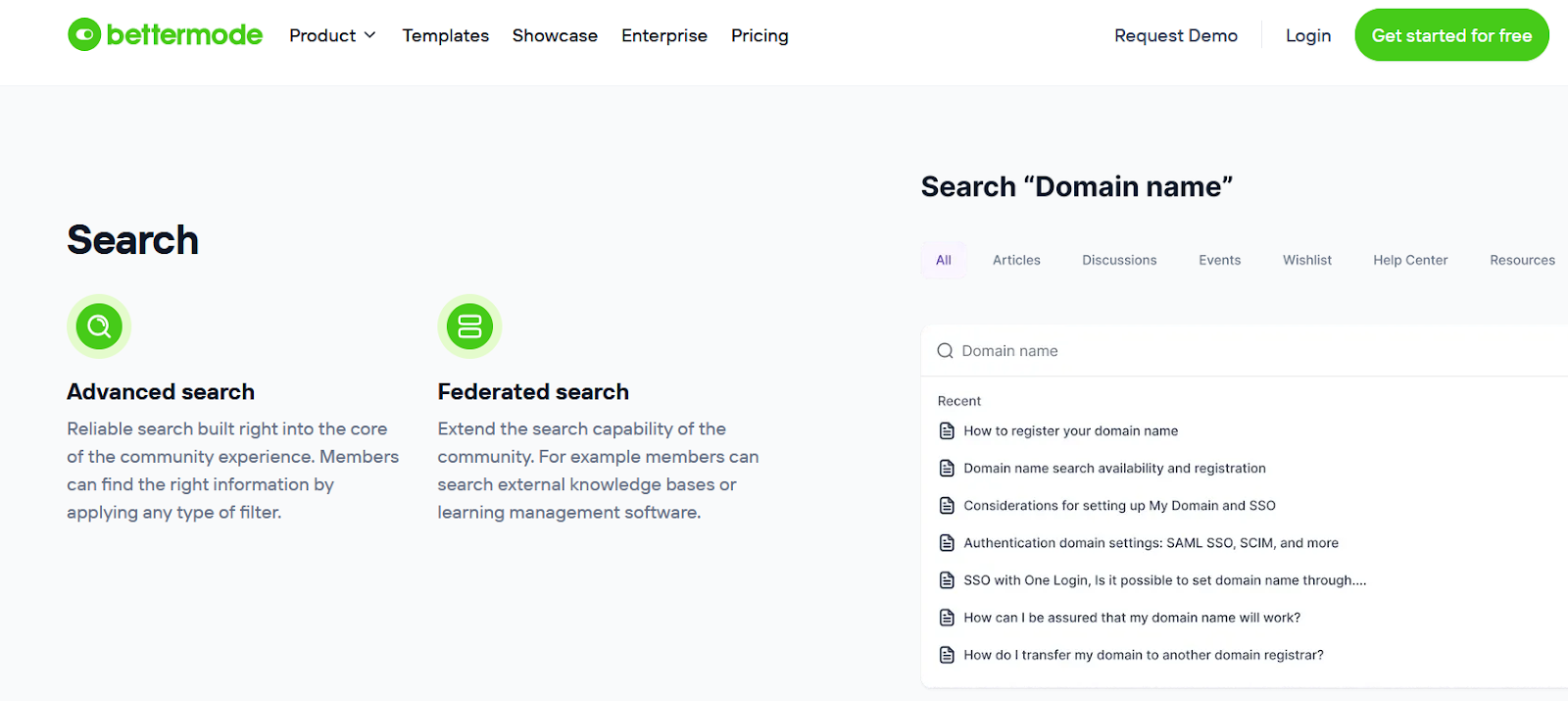Click the "Recent" label in results
1568x701 pixels.
click(x=959, y=401)
